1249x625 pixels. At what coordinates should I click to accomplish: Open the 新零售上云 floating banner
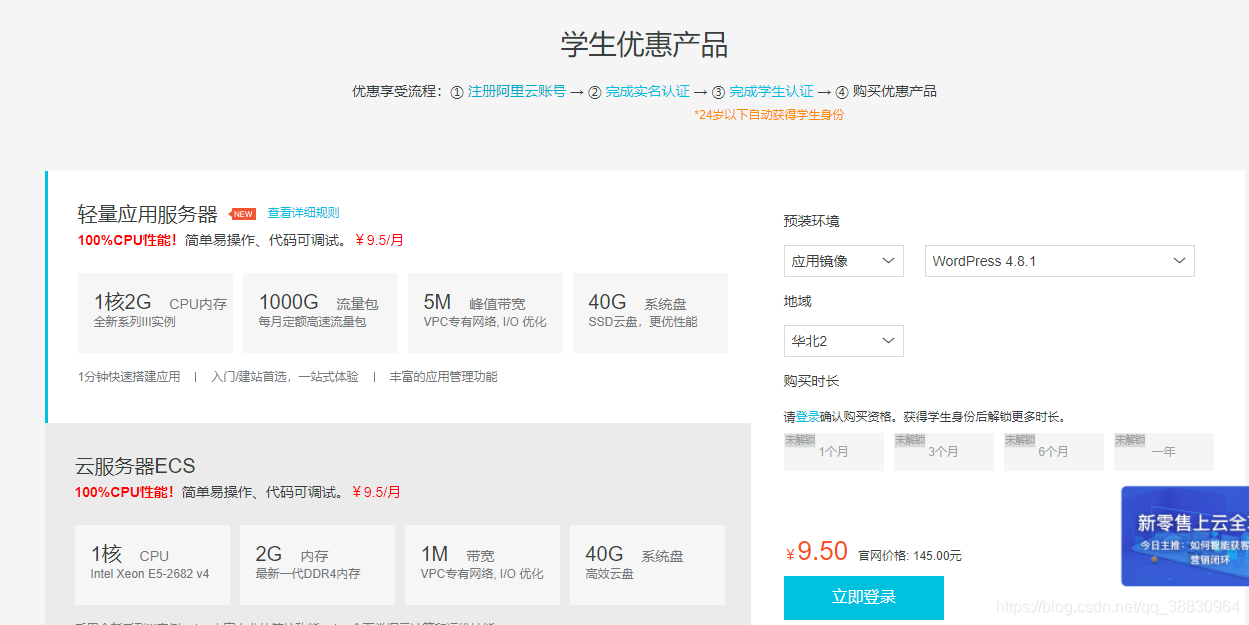pos(1185,536)
